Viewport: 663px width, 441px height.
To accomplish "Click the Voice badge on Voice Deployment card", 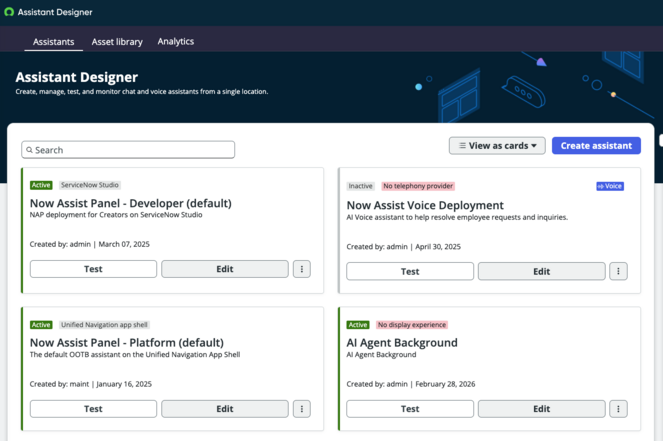I will click(610, 186).
